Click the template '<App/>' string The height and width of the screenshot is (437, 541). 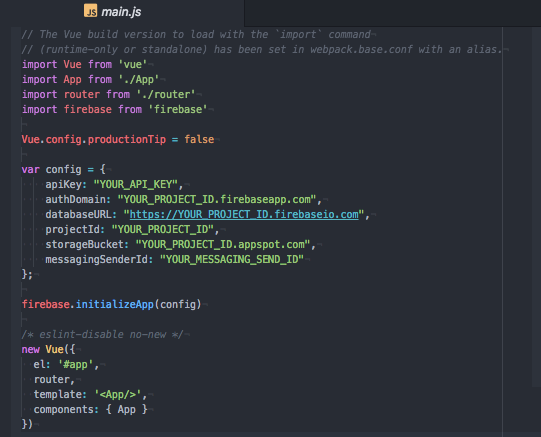[x=118, y=394]
